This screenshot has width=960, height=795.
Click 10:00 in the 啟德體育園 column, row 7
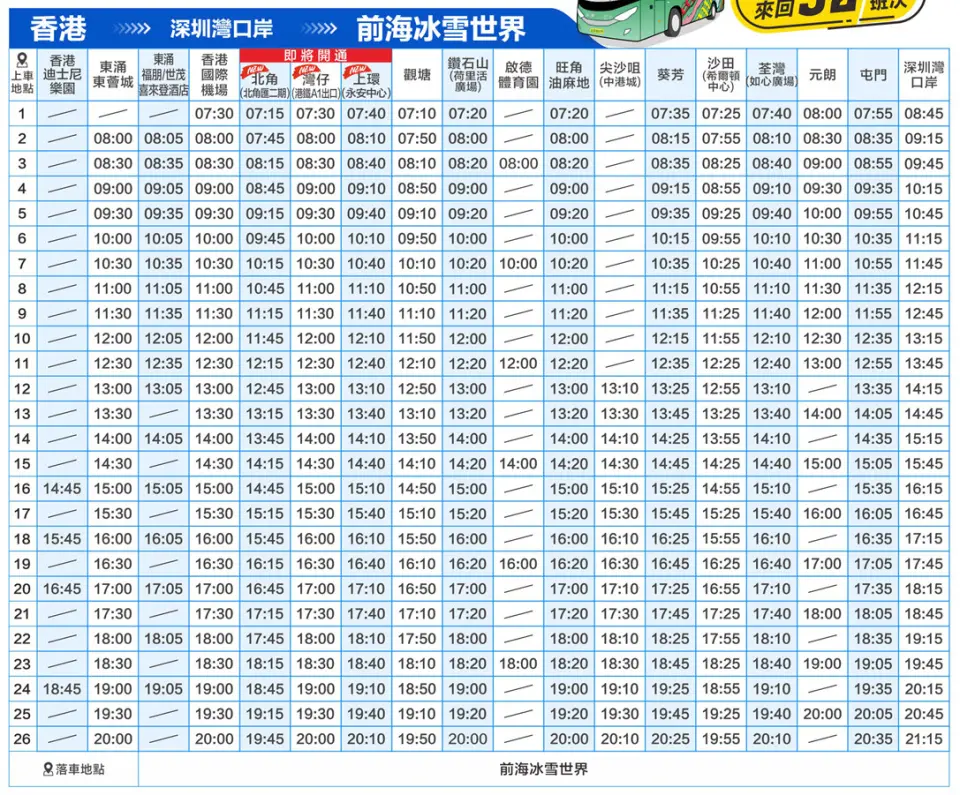(x=519, y=264)
